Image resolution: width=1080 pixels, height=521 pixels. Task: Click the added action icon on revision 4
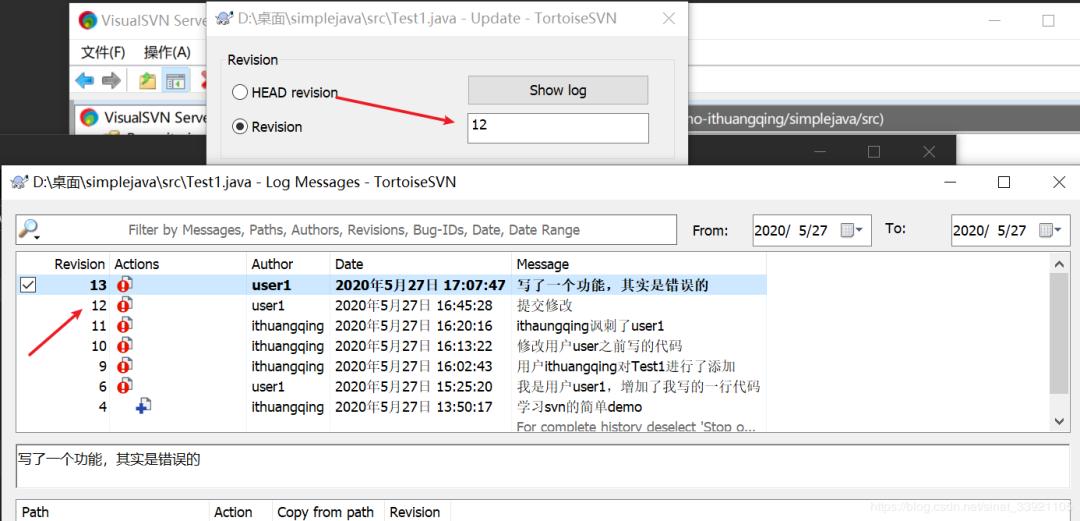coord(143,406)
